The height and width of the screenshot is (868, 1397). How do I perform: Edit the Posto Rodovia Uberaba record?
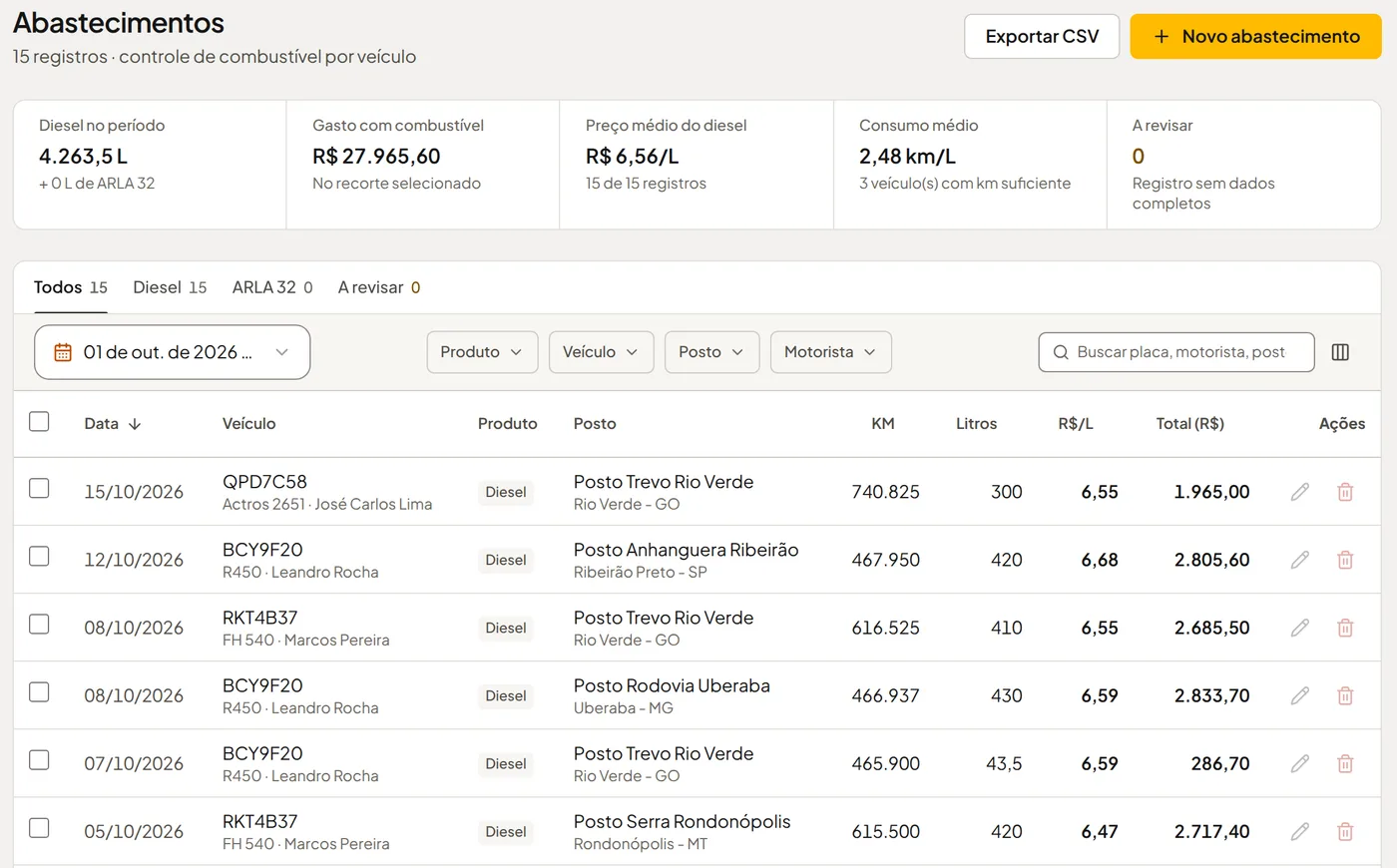point(1299,695)
